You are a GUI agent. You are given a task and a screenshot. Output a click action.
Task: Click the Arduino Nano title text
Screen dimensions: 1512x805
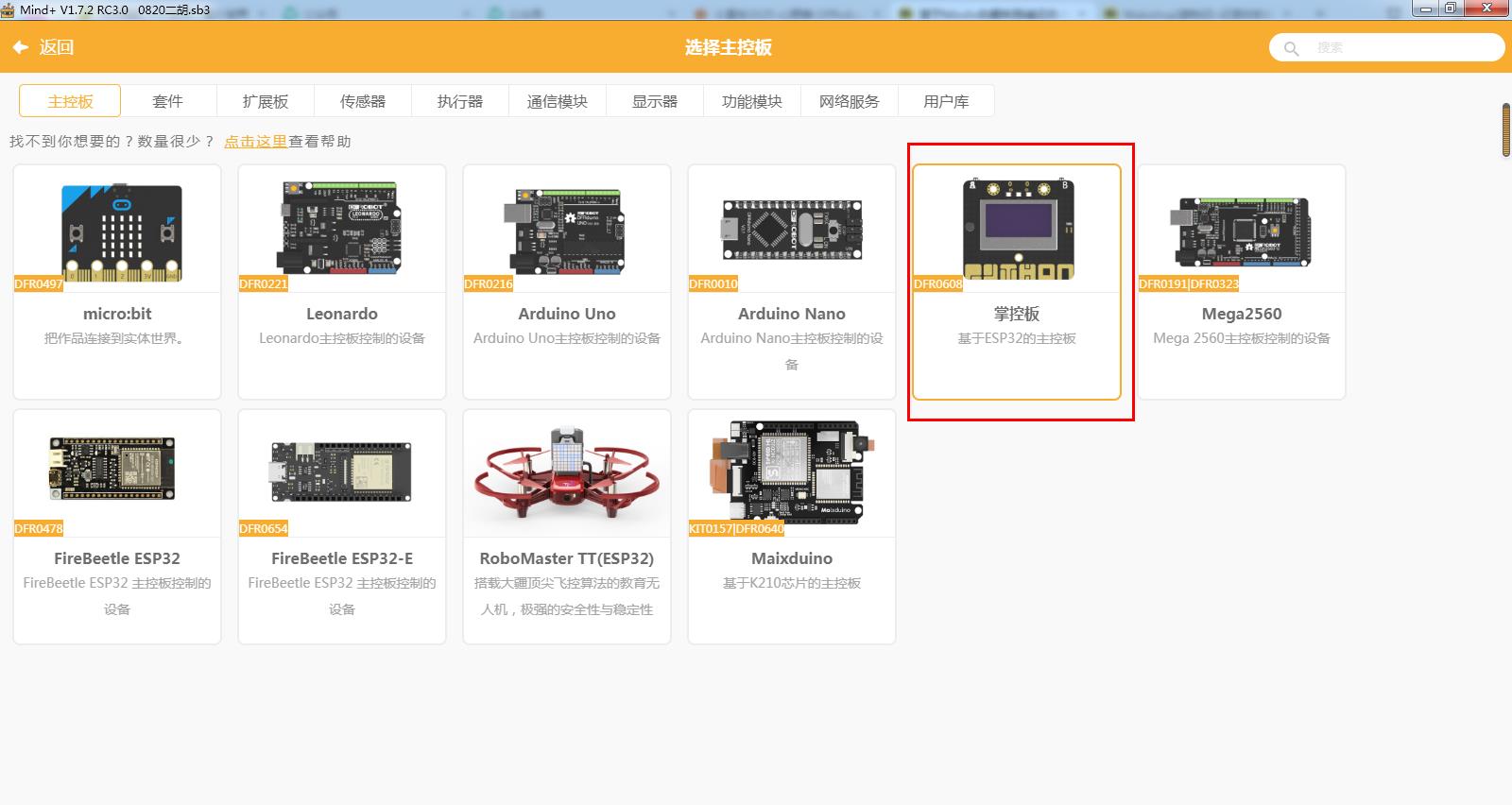click(792, 314)
